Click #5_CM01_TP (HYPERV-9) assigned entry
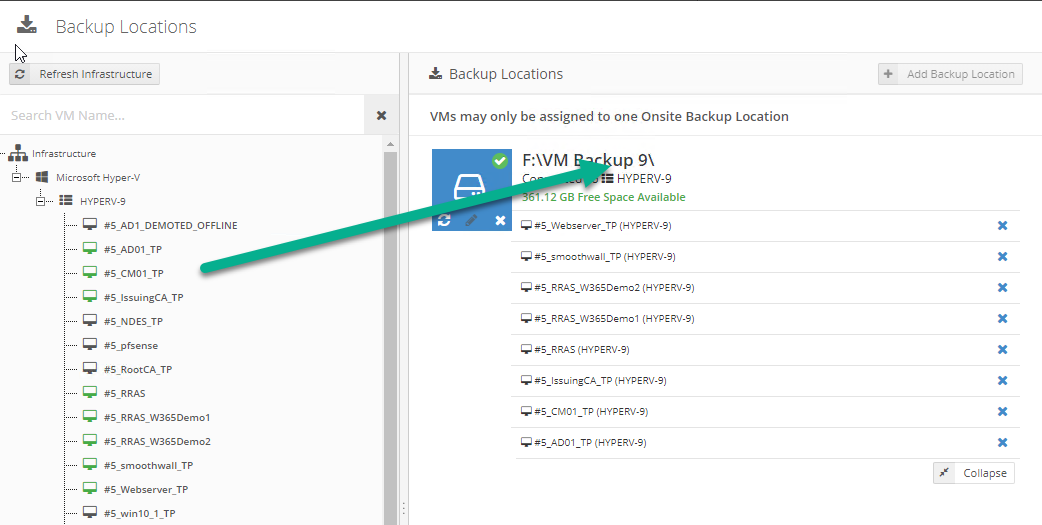This screenshot has width=1042, height=525. (x=584, y=411)
